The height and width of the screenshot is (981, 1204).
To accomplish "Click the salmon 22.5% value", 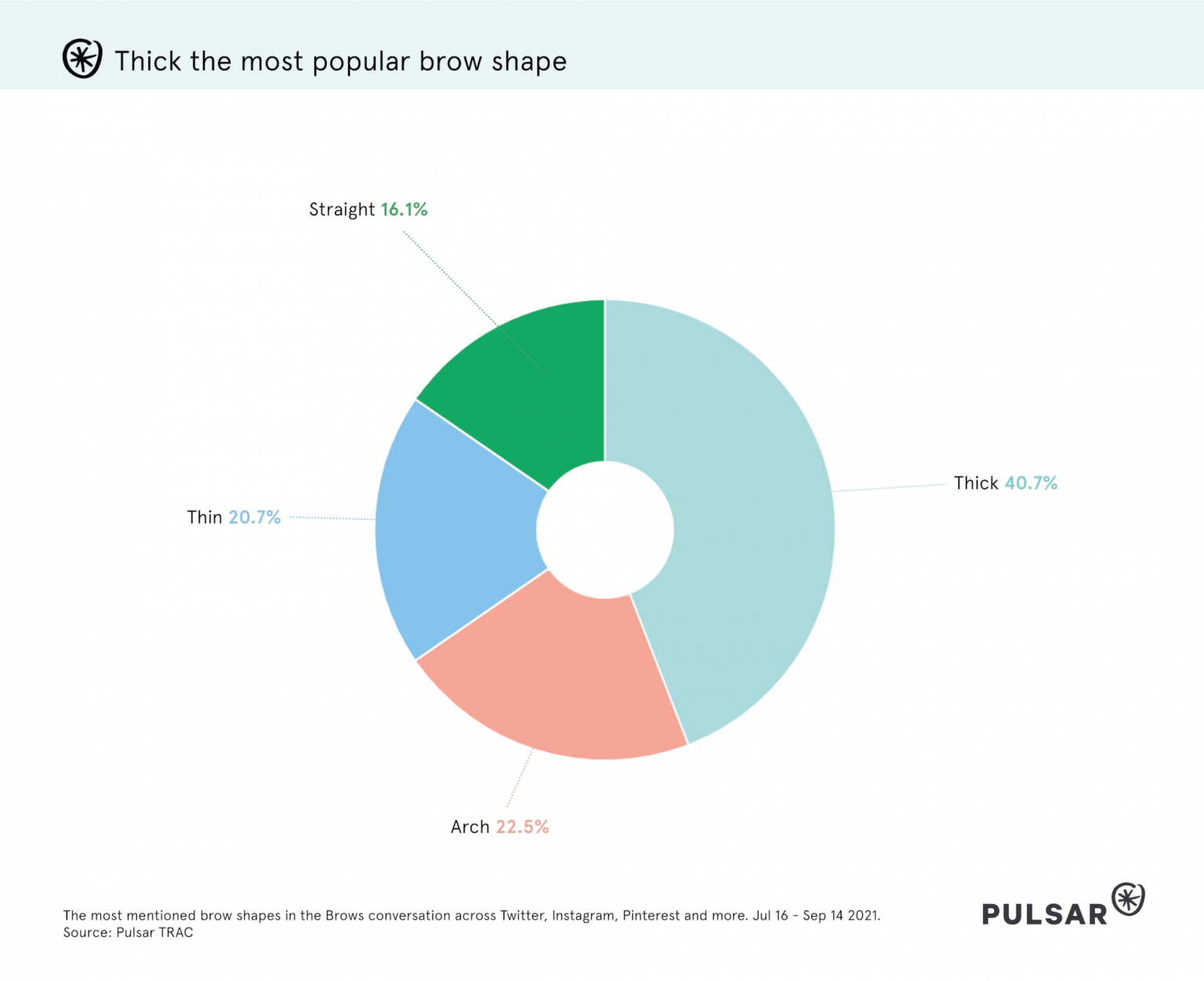I will click(x=522, y=827).
